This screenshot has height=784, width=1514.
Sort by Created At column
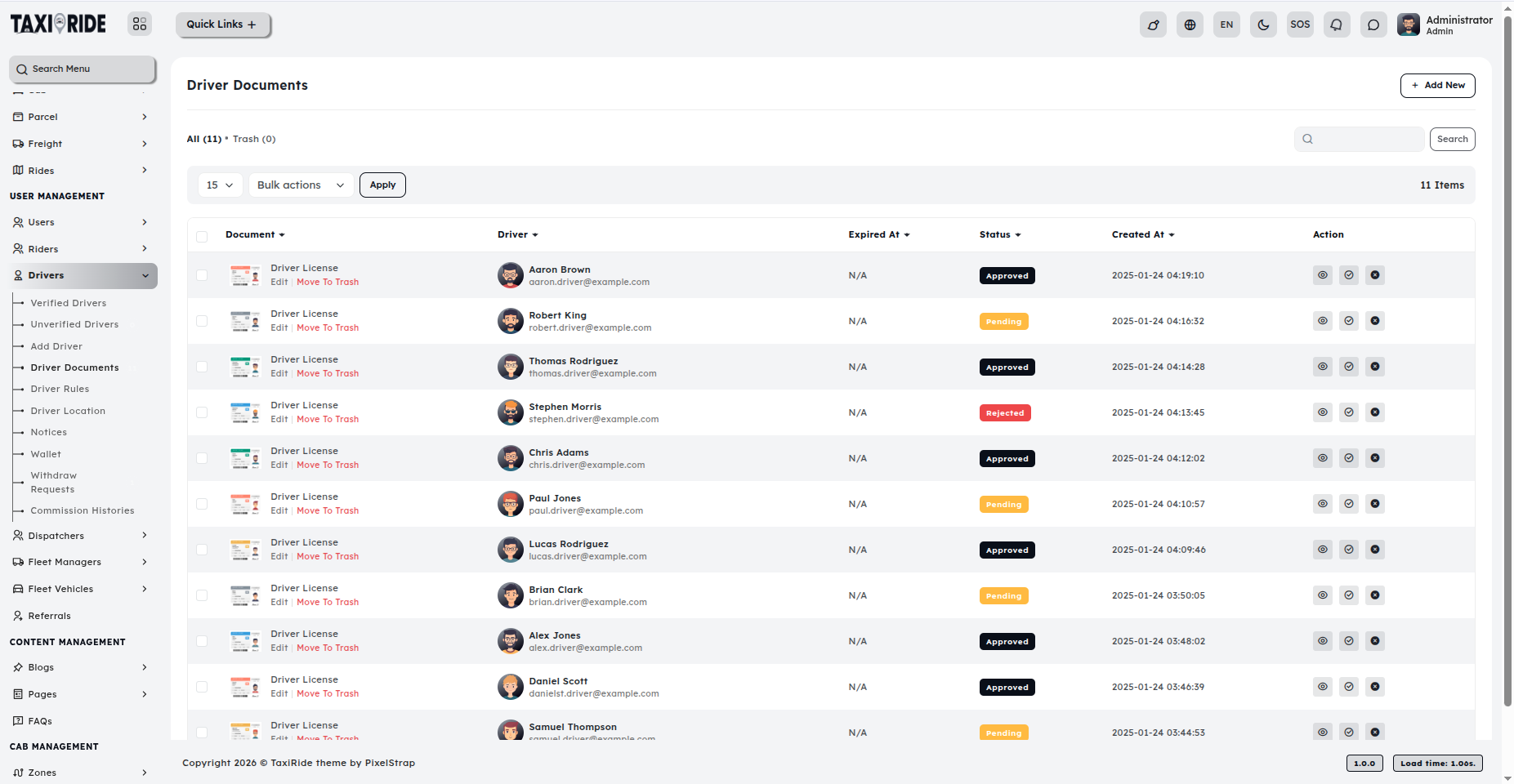coord(1143,234)
